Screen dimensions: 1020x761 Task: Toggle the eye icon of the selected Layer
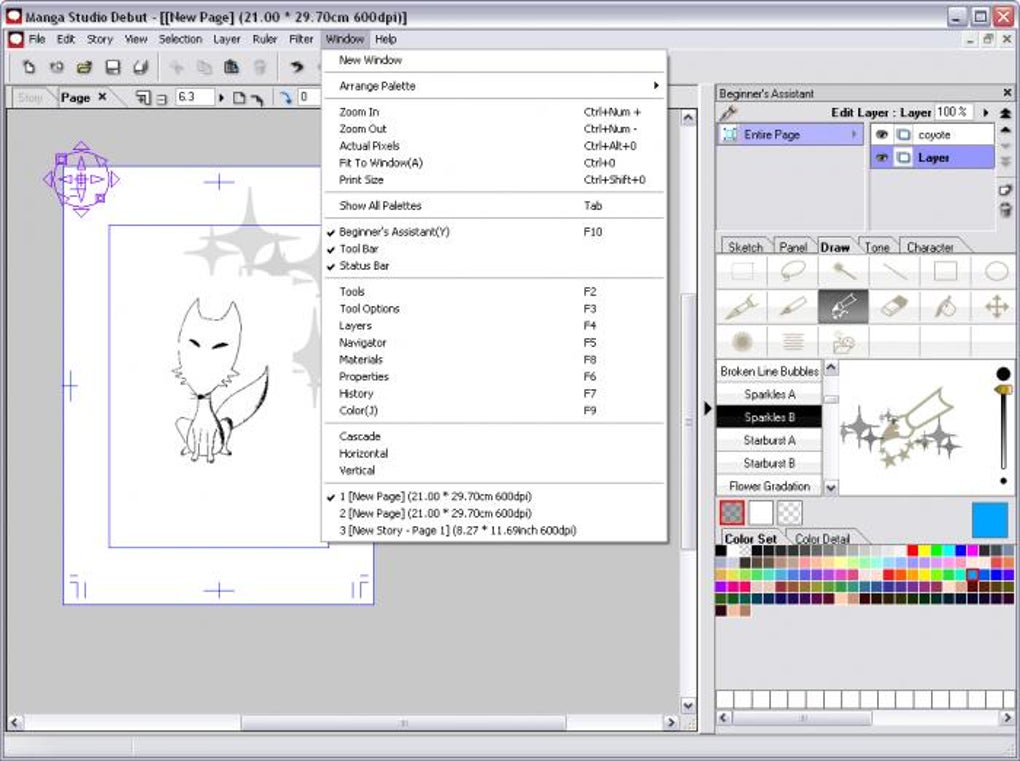pos(881,157)
